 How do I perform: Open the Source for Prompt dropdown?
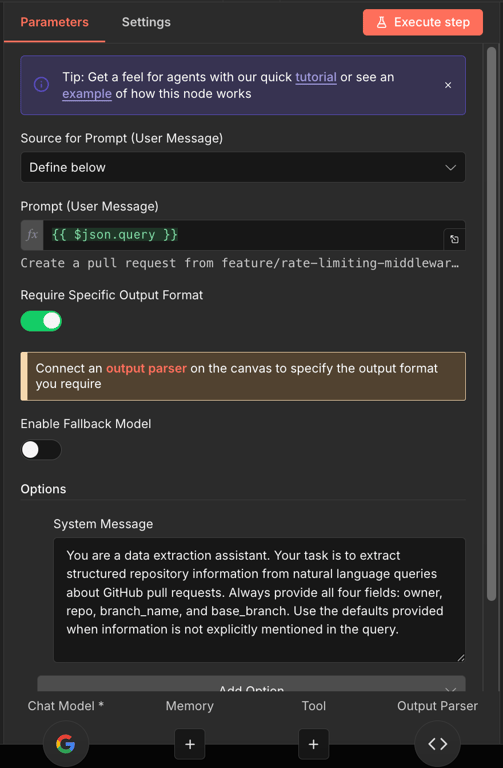pos(243,168)
